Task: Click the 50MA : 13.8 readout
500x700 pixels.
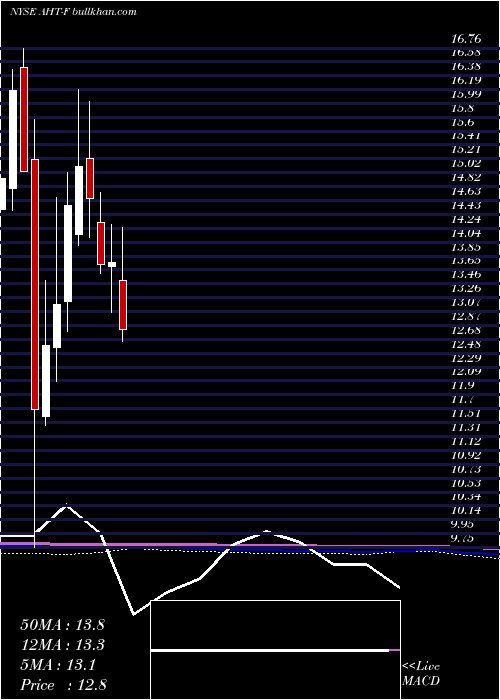Action: [62, 625]
